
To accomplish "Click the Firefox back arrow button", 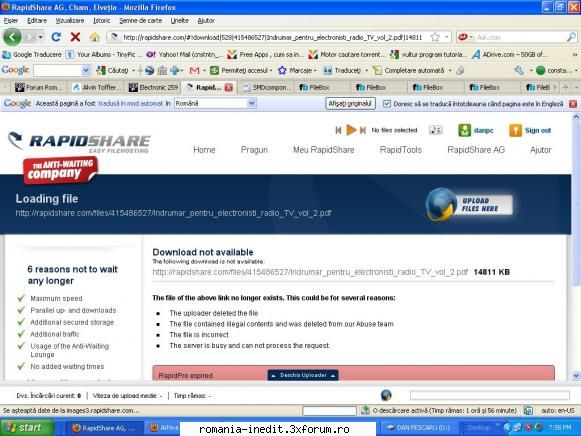I will click(12, 37).
